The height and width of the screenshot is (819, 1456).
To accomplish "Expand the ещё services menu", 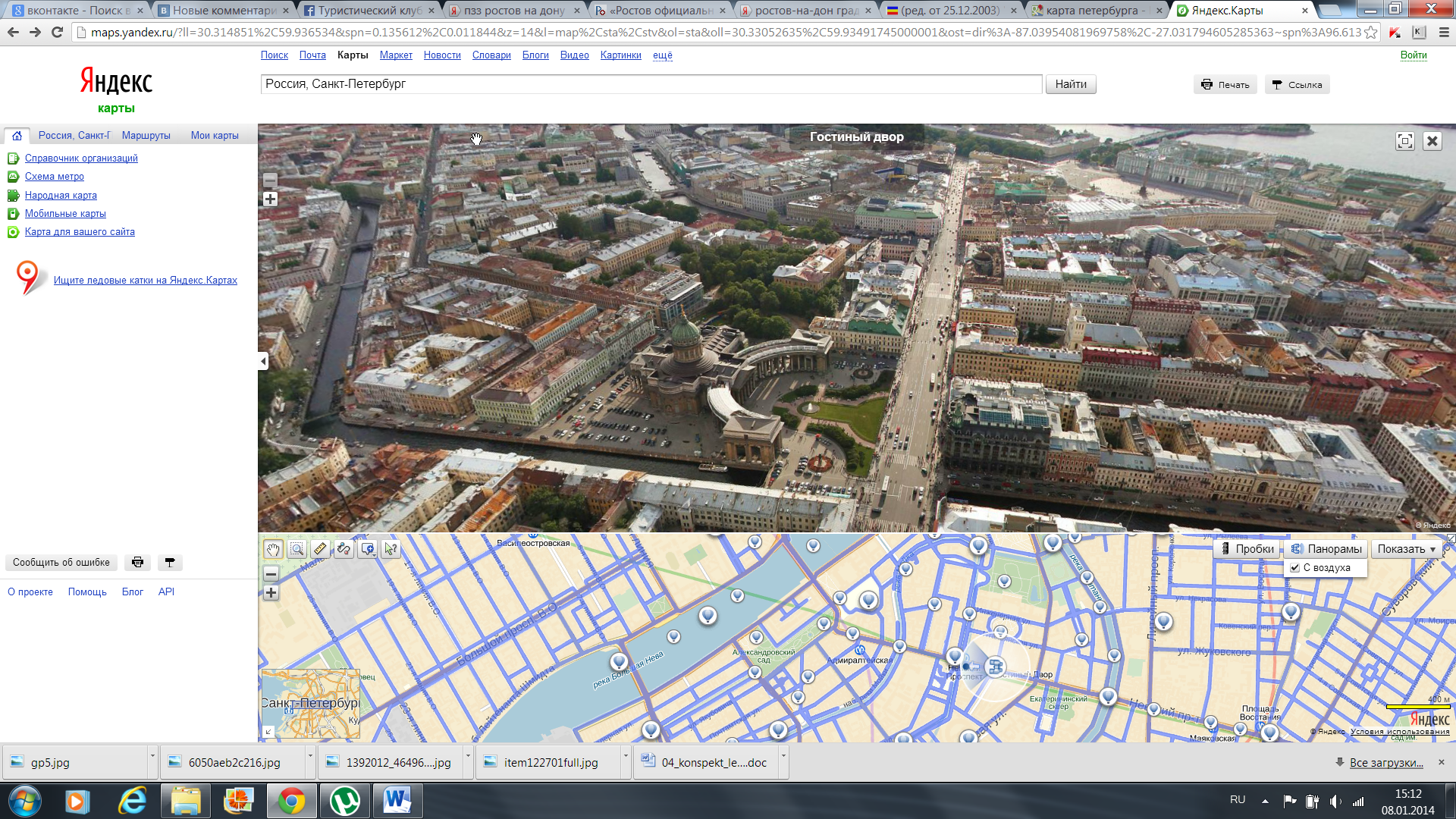I will (663, 55).
